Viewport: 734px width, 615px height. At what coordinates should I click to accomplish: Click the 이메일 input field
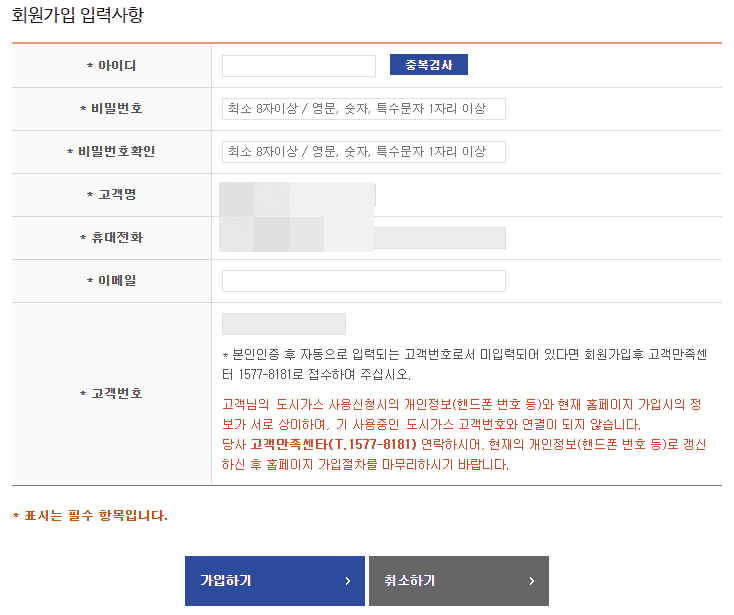364,281
